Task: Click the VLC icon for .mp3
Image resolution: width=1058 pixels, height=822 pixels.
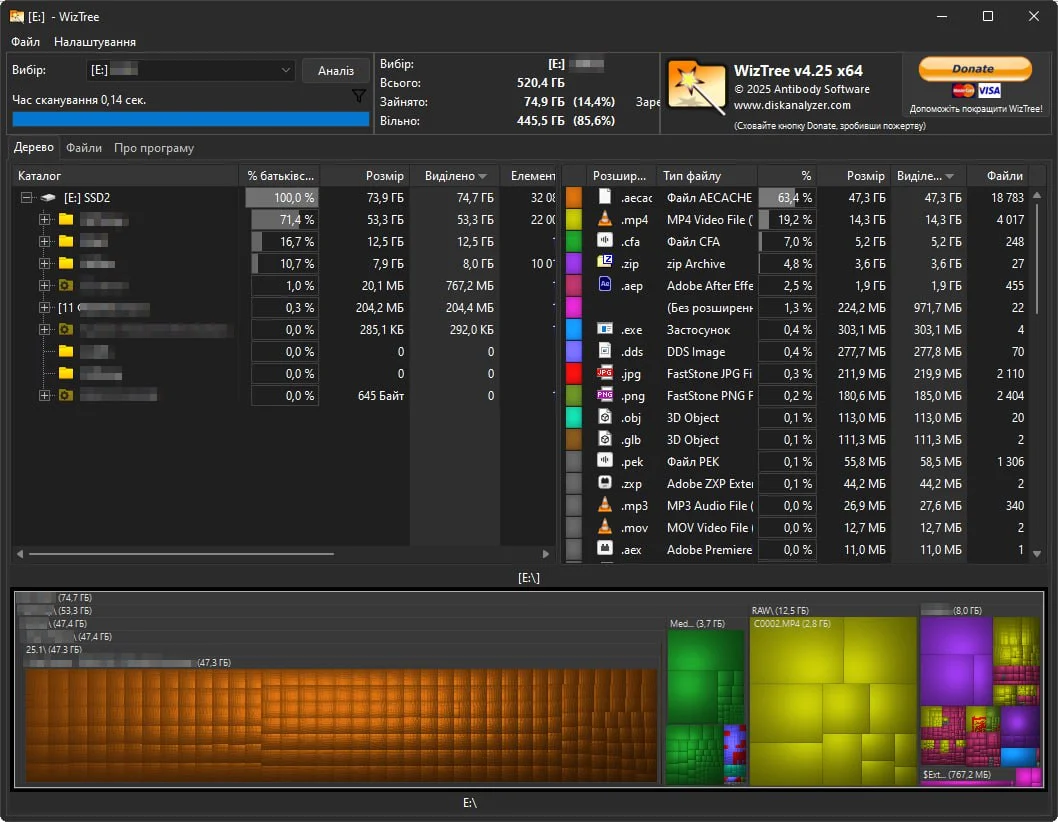Action: (605, 504)
